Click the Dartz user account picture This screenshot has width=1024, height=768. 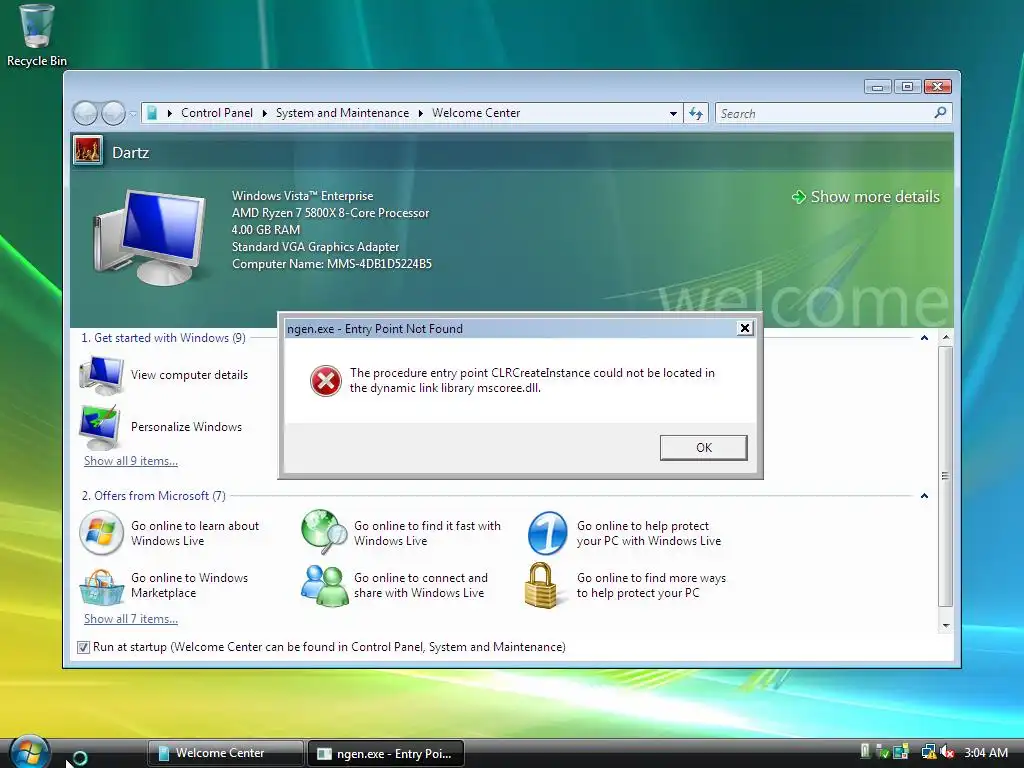(x=88, y=152)
